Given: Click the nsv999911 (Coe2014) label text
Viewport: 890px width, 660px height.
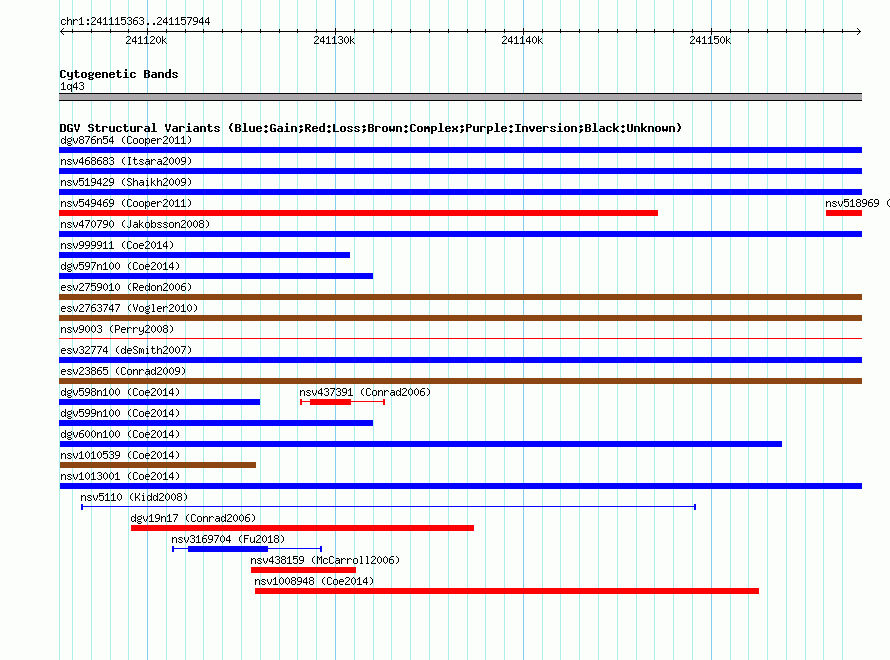Looking at the screenshot, I should 117,245.
